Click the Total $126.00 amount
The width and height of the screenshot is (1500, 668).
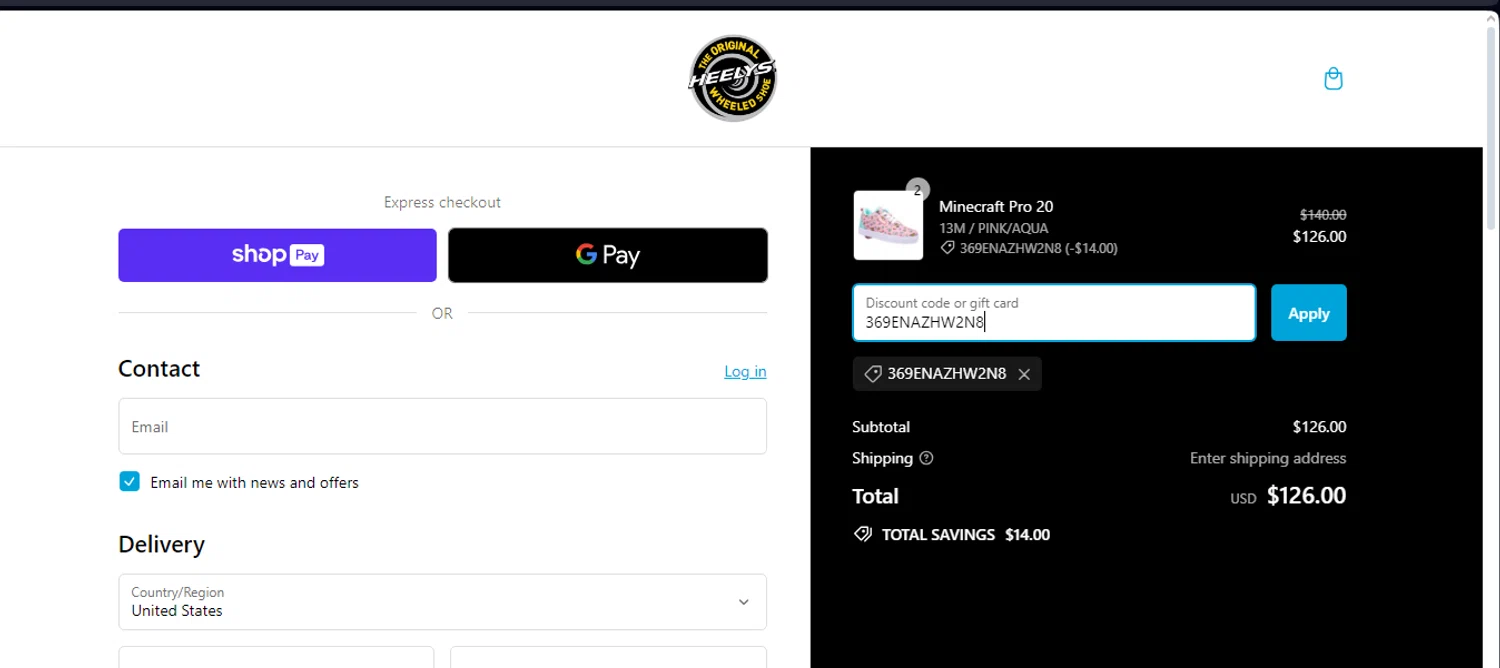pos(1306,496)
